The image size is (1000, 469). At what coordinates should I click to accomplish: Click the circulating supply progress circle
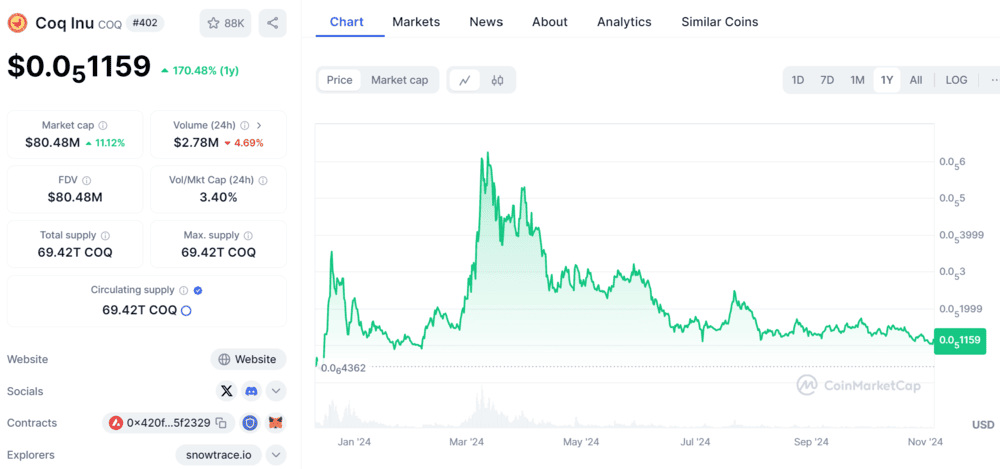pos(186,311)
